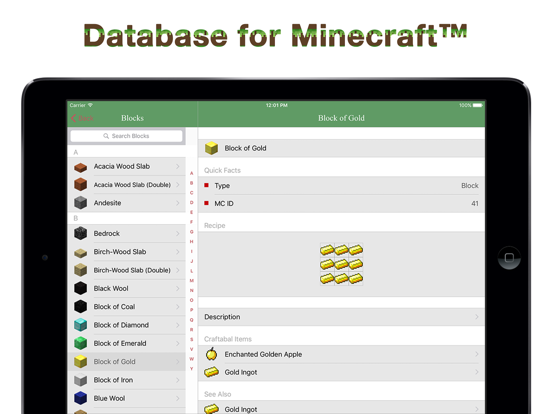Open Birch-Wood Slab (Double) entry
552x414 pixels.
(127, 270)
